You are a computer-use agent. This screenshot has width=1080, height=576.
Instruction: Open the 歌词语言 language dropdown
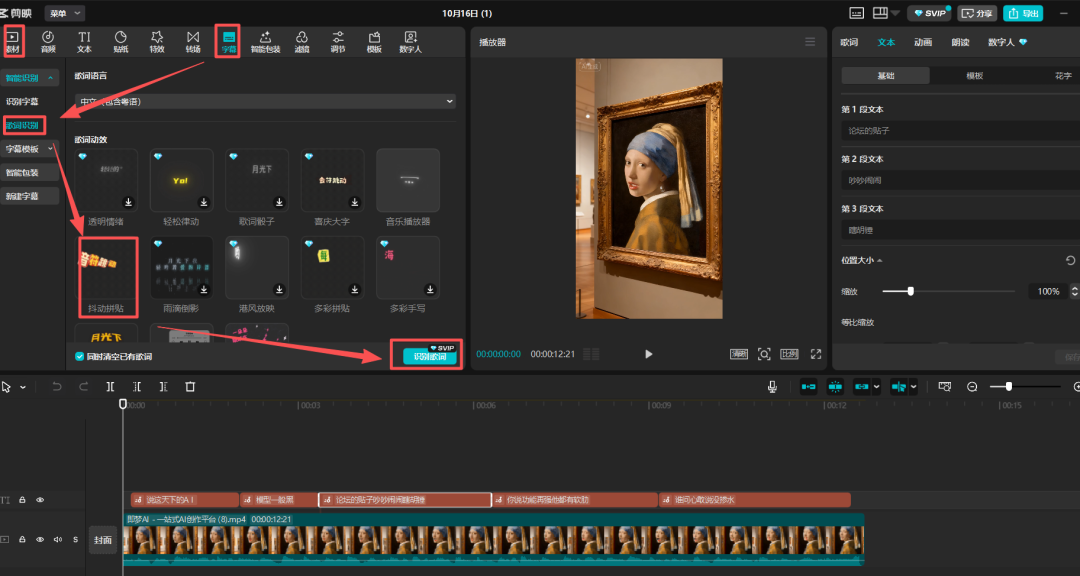(265, 101)
